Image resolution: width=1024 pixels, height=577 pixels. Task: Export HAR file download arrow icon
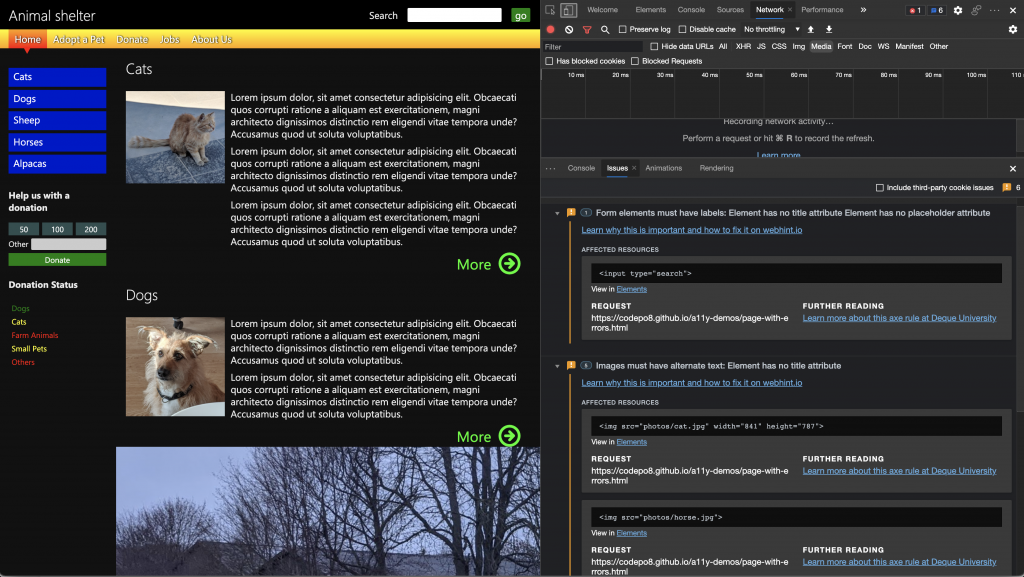pos(829,29)
